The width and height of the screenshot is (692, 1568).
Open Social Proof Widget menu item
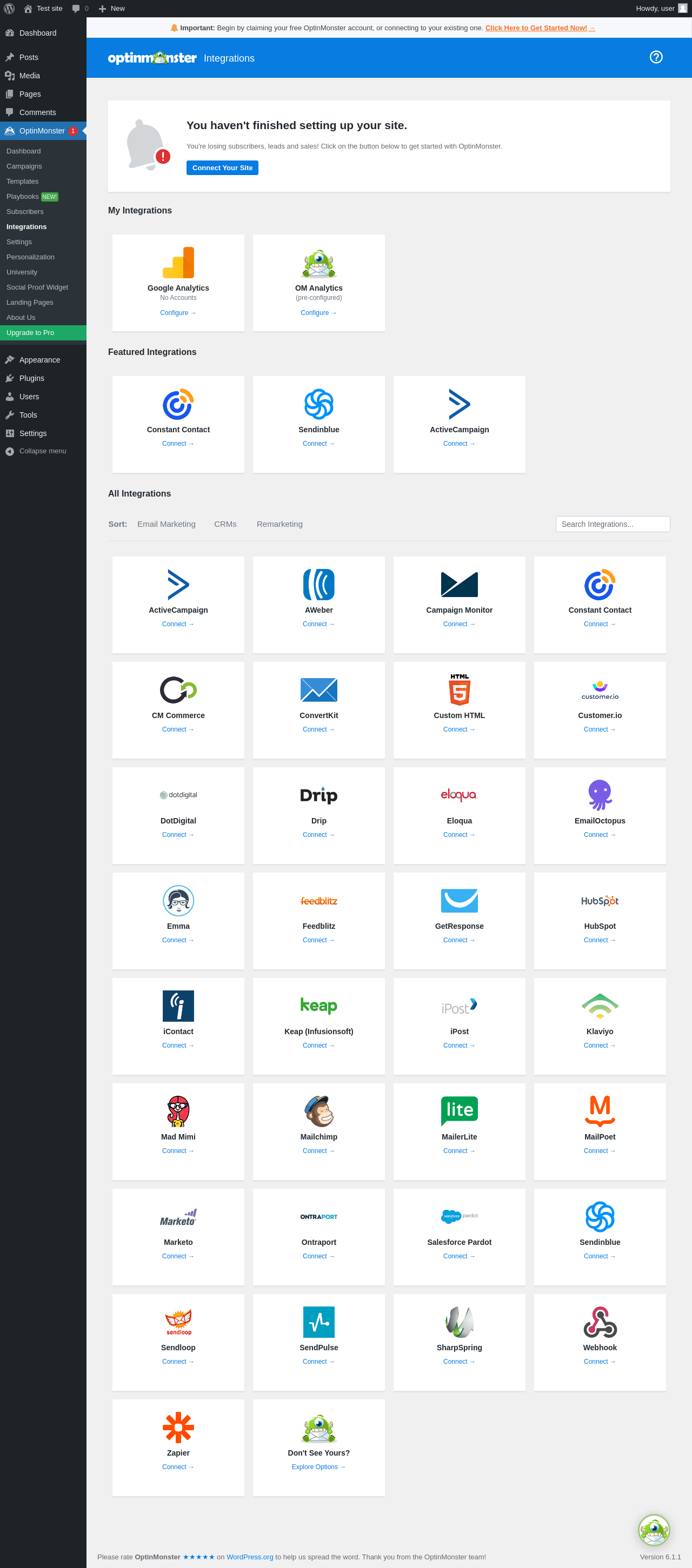(x=37, y=287)
